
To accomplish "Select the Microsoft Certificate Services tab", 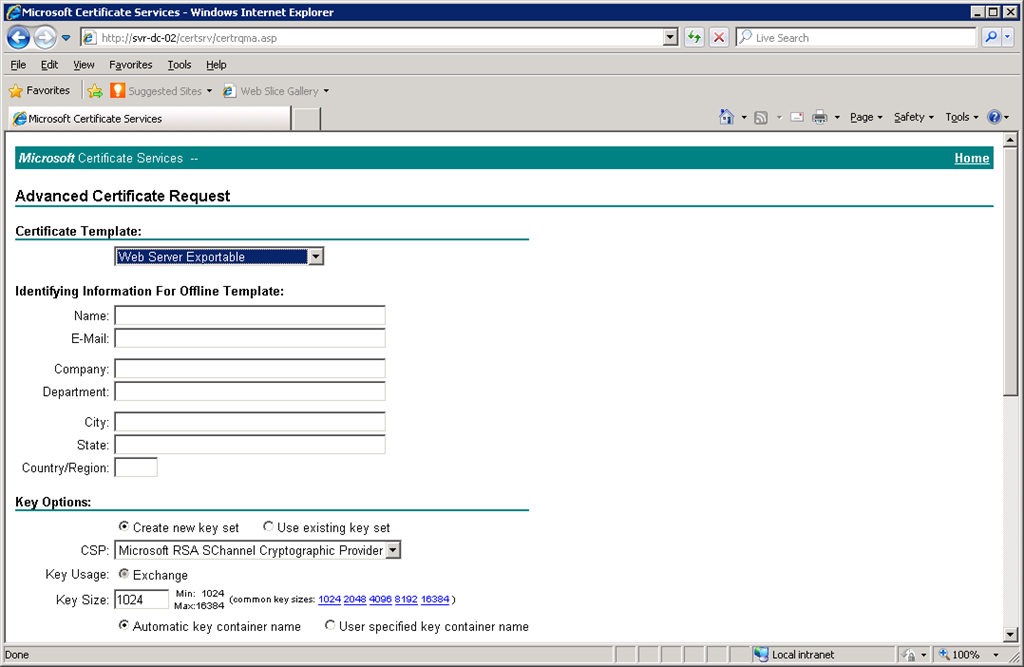I will click(149, 118).
